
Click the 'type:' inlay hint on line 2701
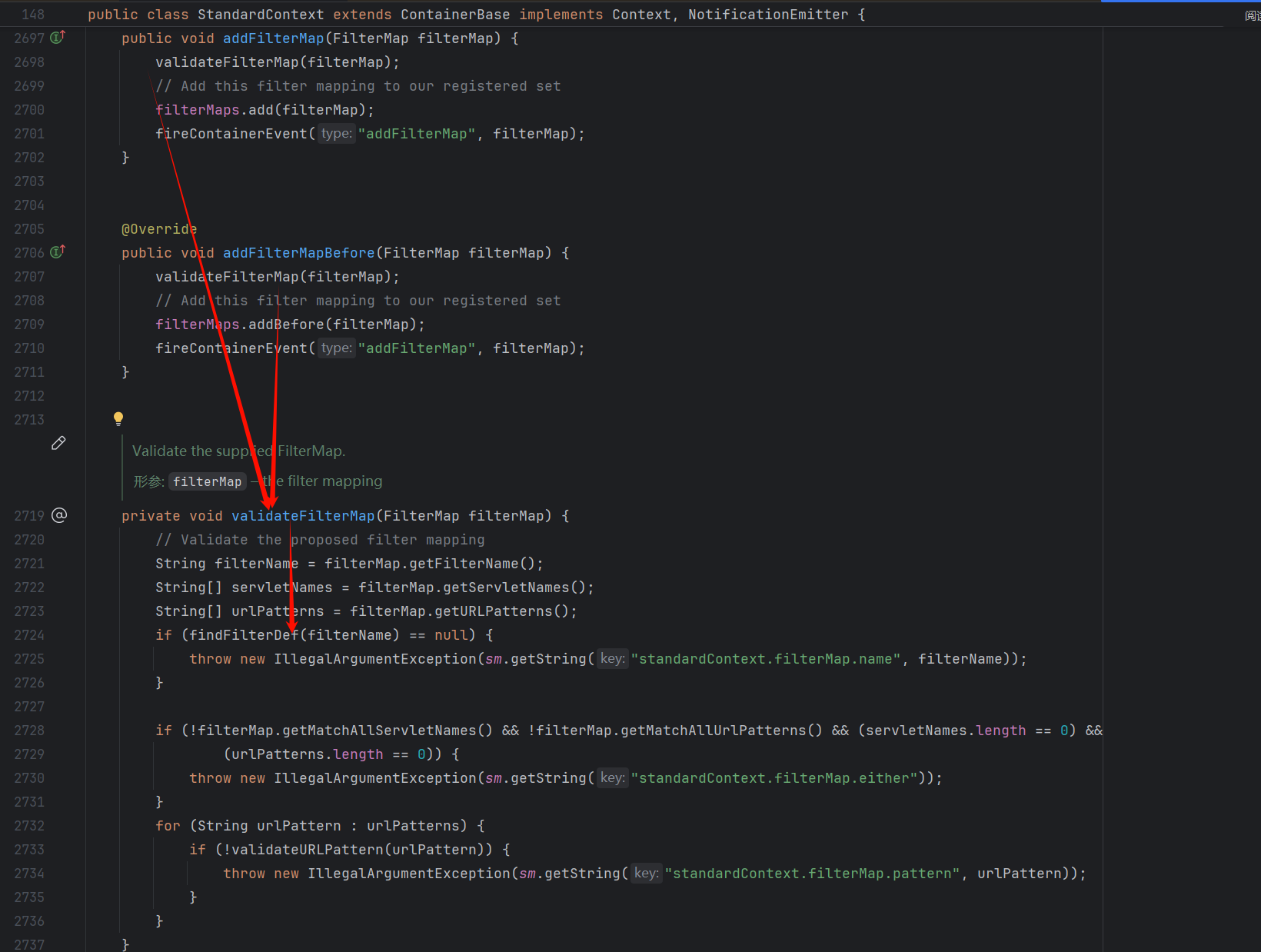[336, 134]
